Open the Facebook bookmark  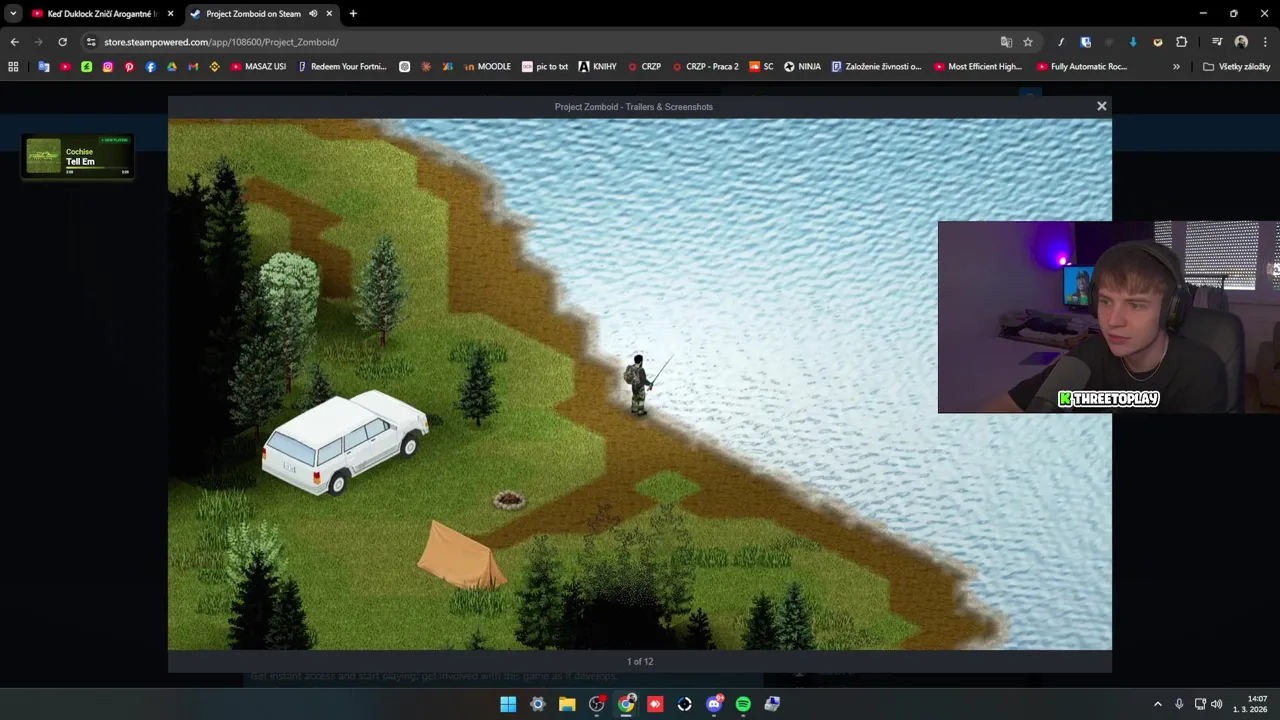pos(151,67)
